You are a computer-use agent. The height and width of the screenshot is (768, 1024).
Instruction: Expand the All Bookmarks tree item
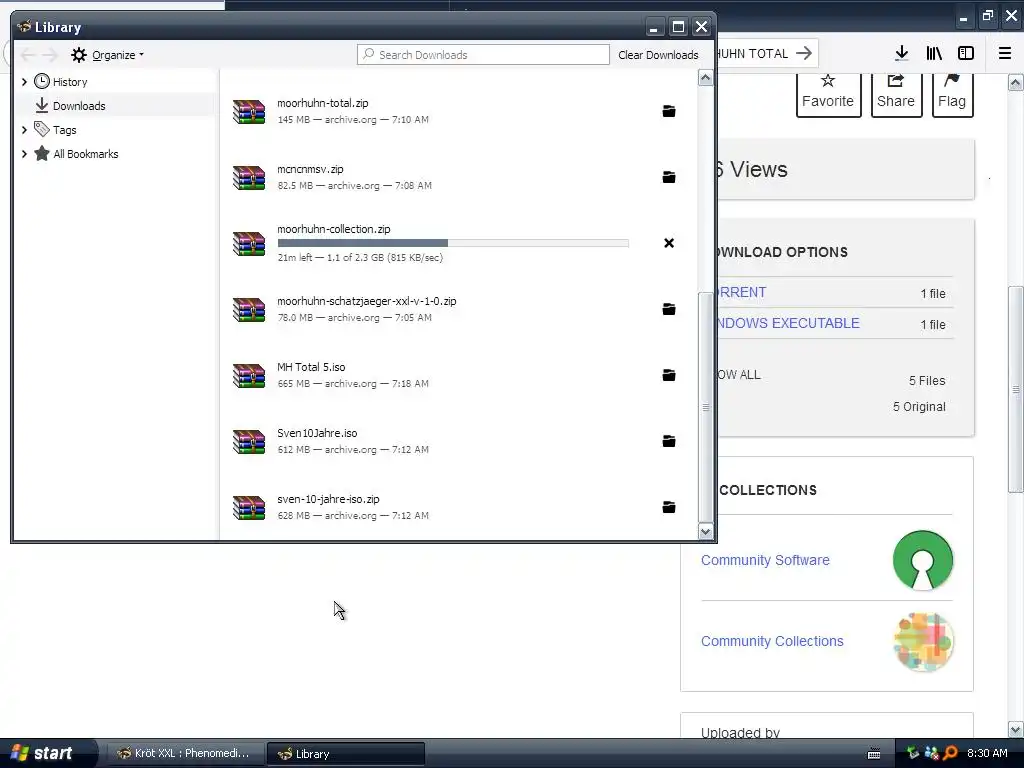[24, 154]
